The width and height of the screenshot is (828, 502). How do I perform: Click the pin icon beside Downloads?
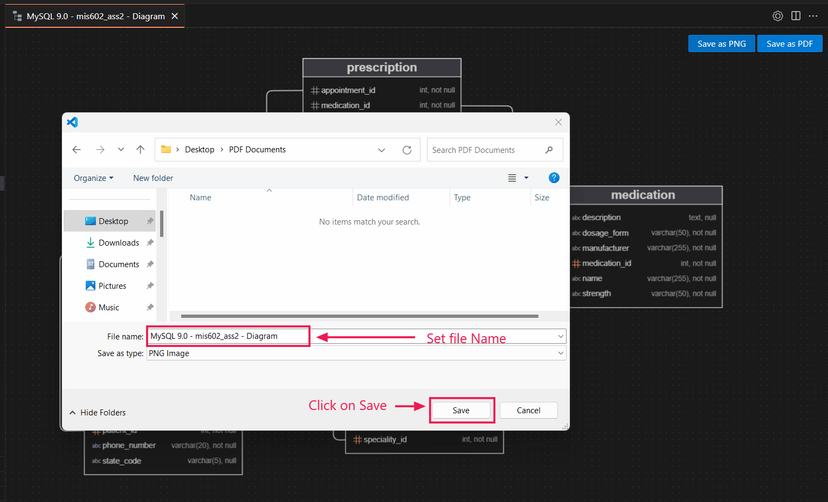[150, 243]
